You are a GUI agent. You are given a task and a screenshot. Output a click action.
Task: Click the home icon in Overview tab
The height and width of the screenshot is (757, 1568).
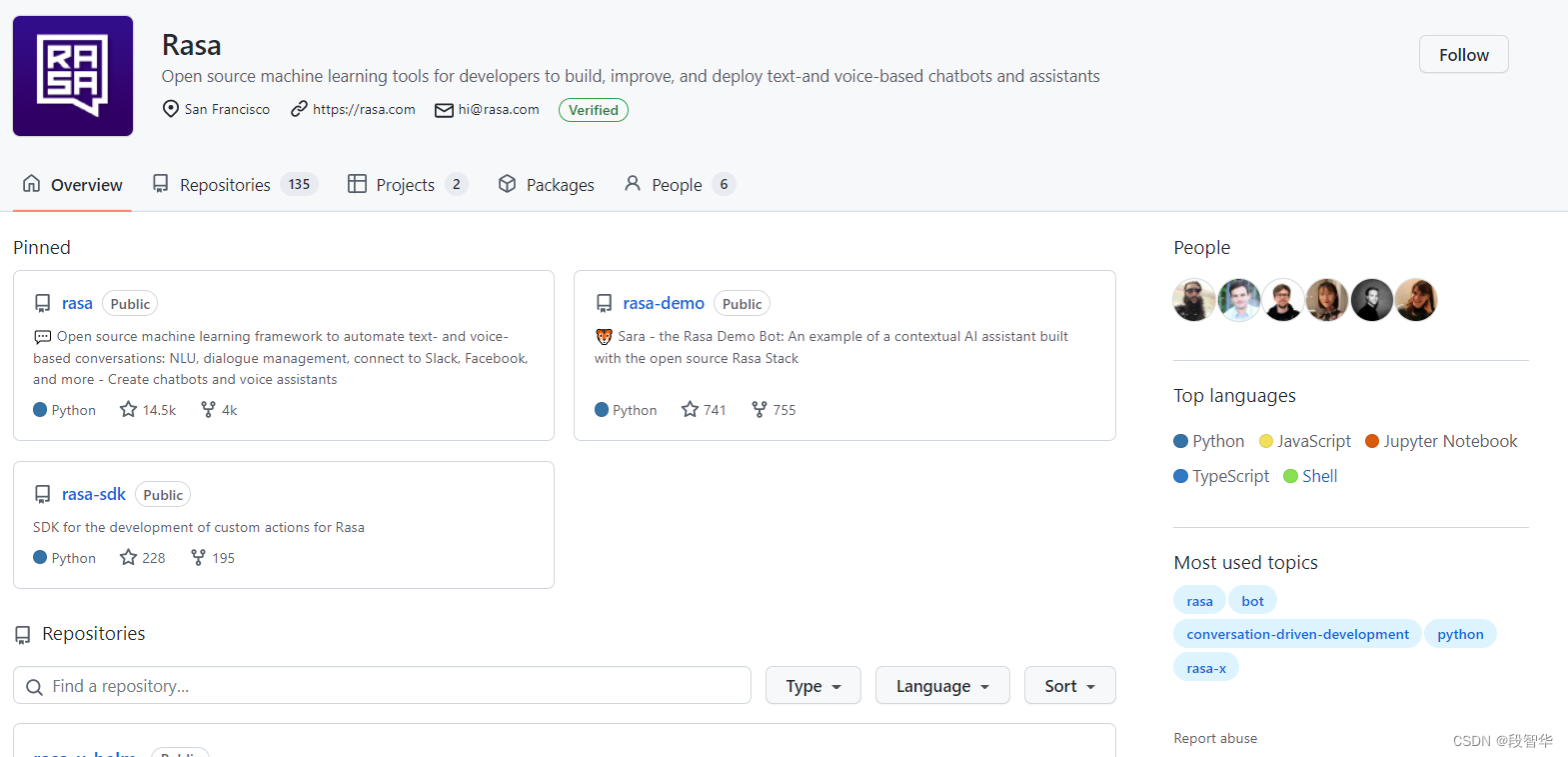[32, 184]
